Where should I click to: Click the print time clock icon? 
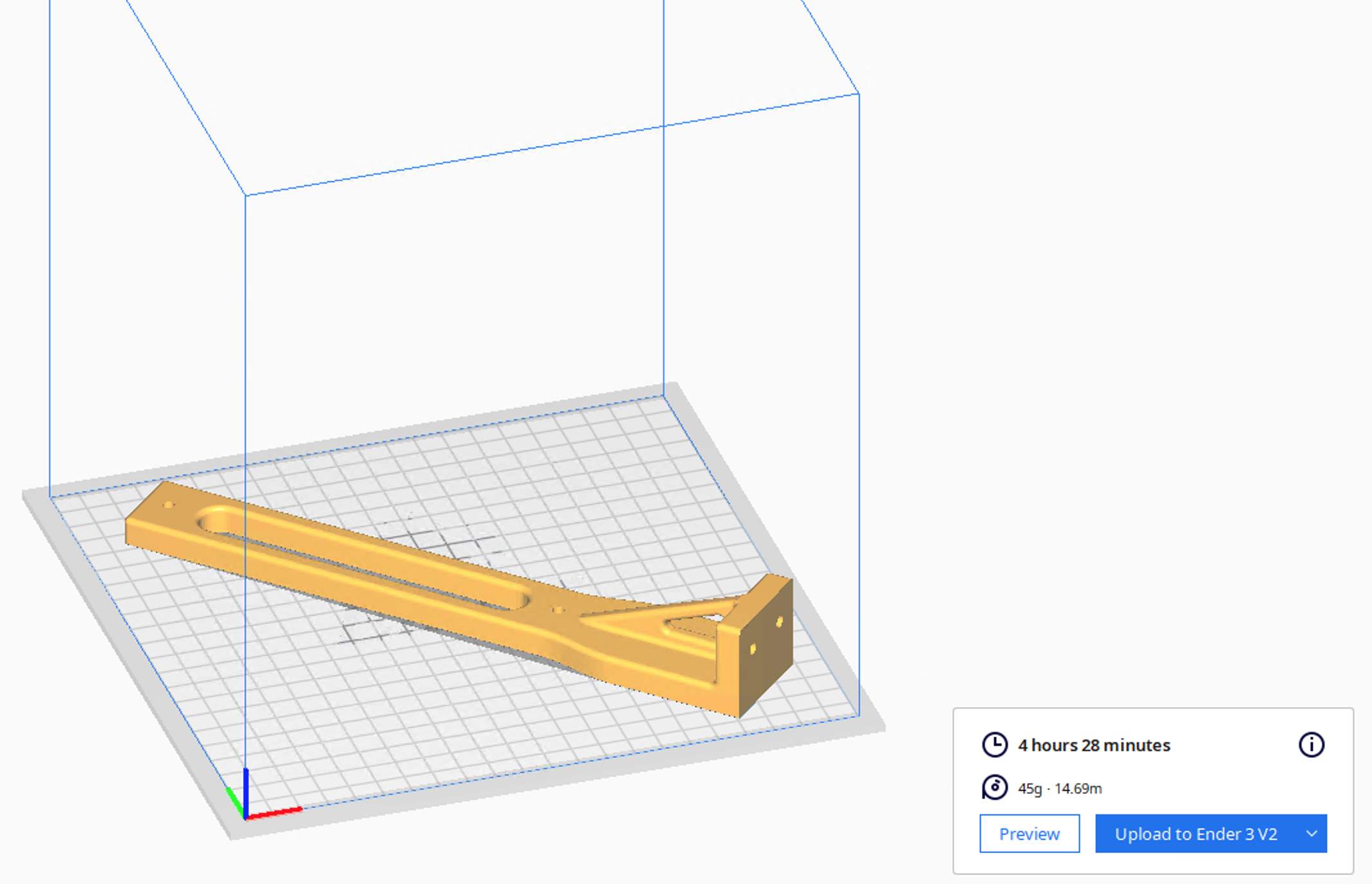click(995, 745)
